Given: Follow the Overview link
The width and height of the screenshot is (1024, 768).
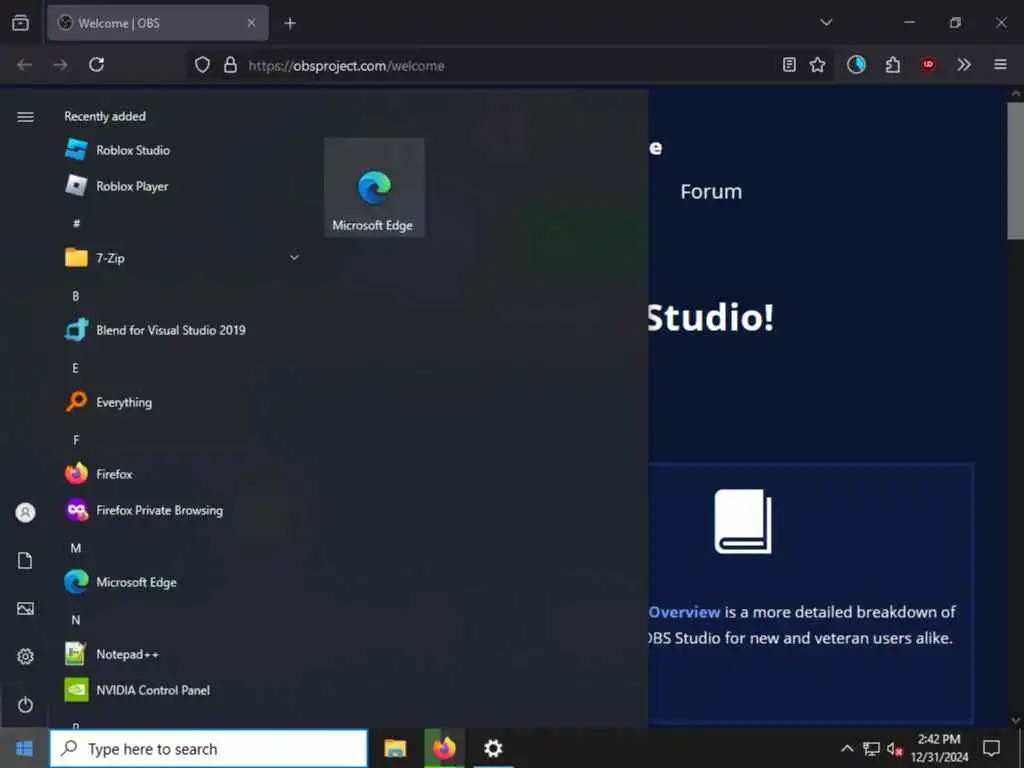Looking at the screenshot, I should coord(684,612).
